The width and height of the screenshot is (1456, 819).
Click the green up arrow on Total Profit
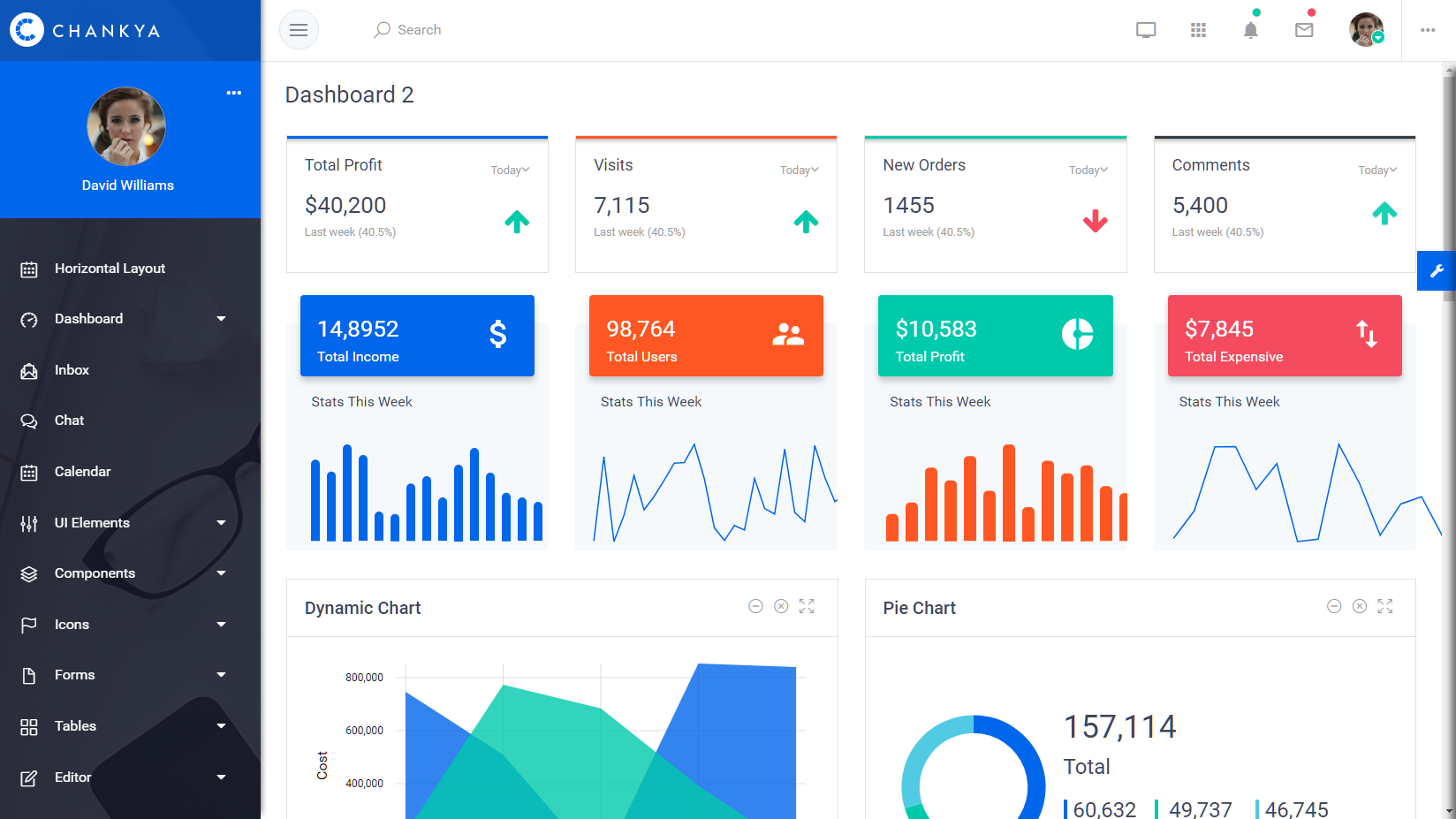tap(517, 221)
